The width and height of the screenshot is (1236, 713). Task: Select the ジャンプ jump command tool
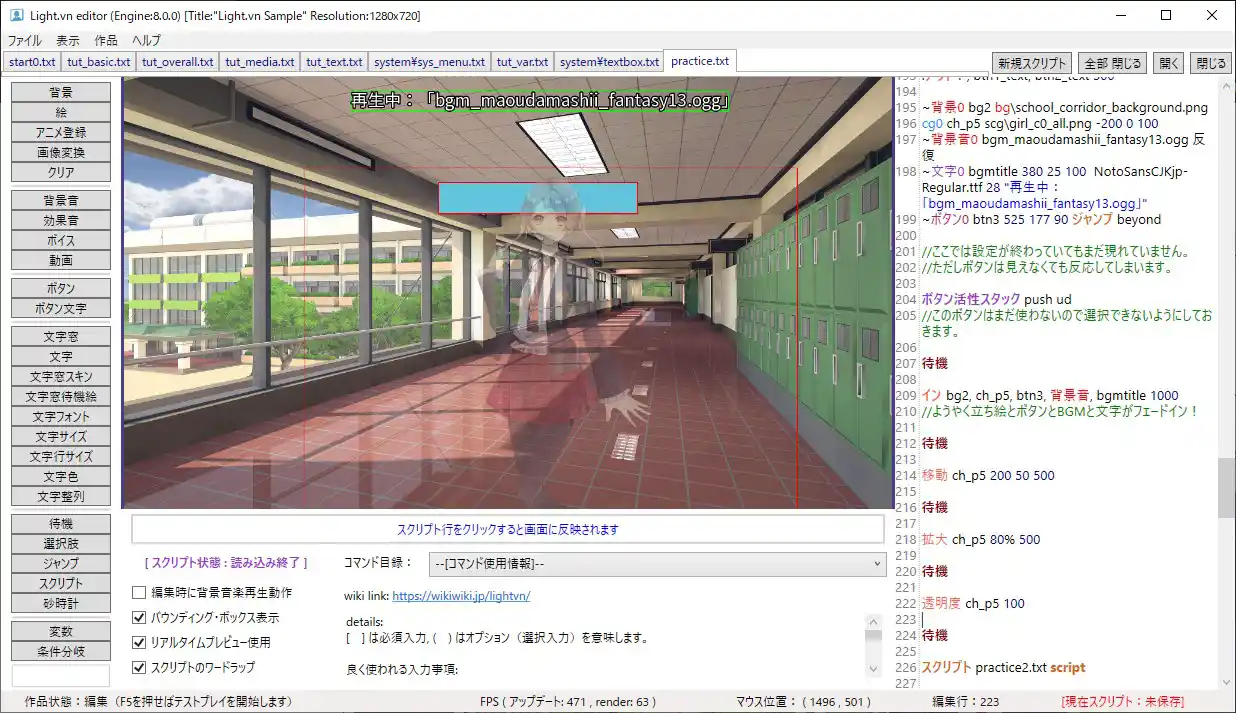click(60, 563)
